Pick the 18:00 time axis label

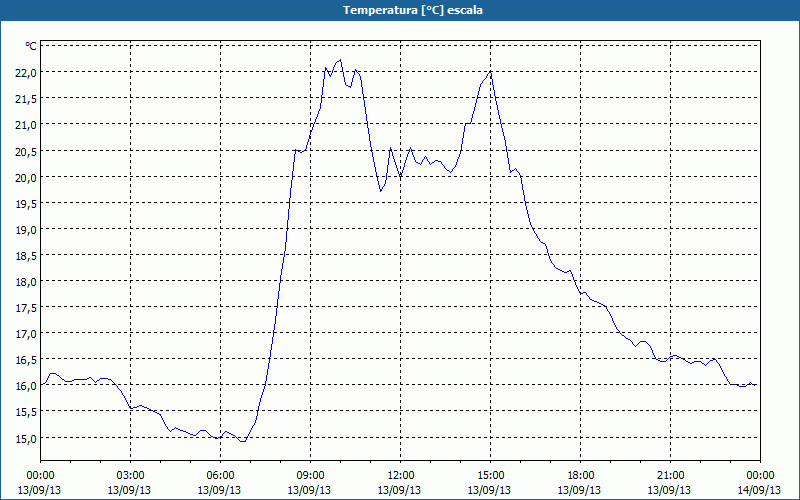(580, 476)
